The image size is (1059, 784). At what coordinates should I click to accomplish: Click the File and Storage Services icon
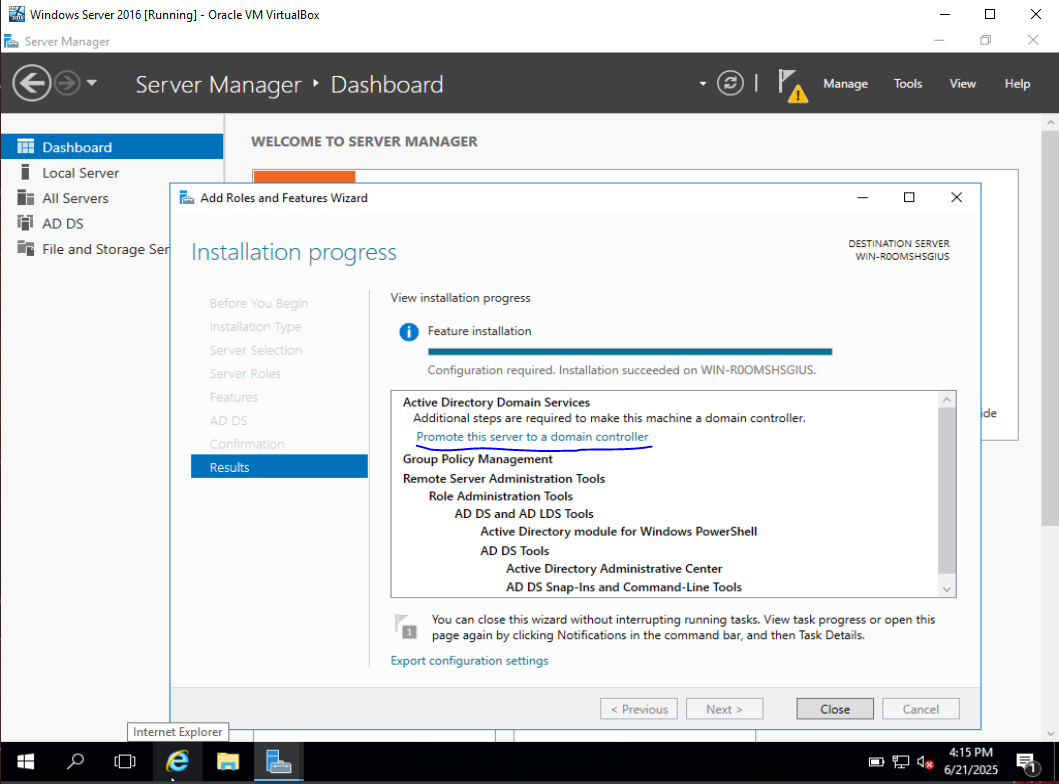26,249
